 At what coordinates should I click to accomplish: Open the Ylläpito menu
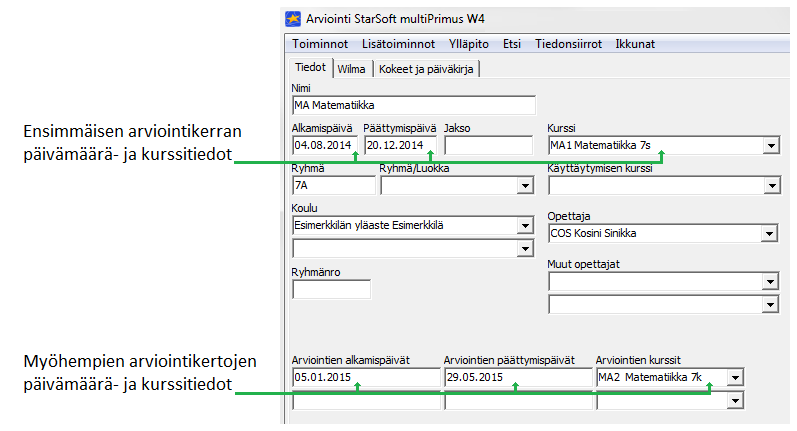[x=469, y=44]
